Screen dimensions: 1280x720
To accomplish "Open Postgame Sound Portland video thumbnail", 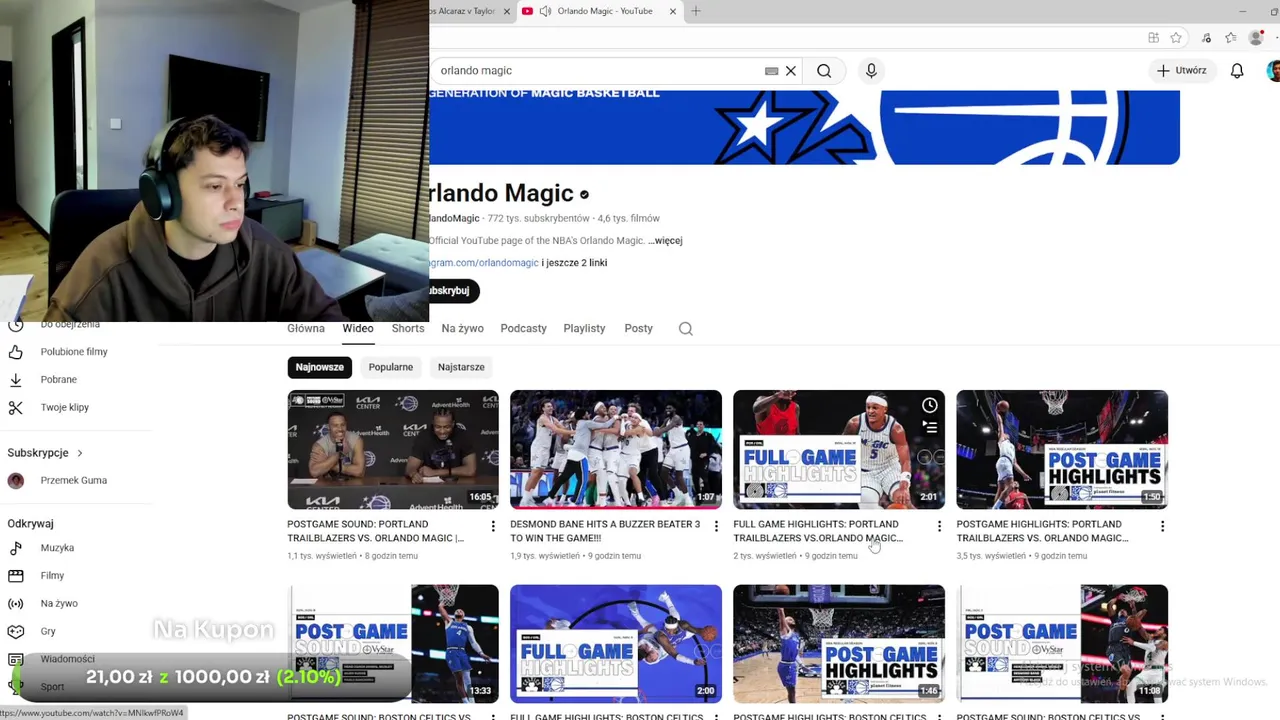I will [393, 450].
